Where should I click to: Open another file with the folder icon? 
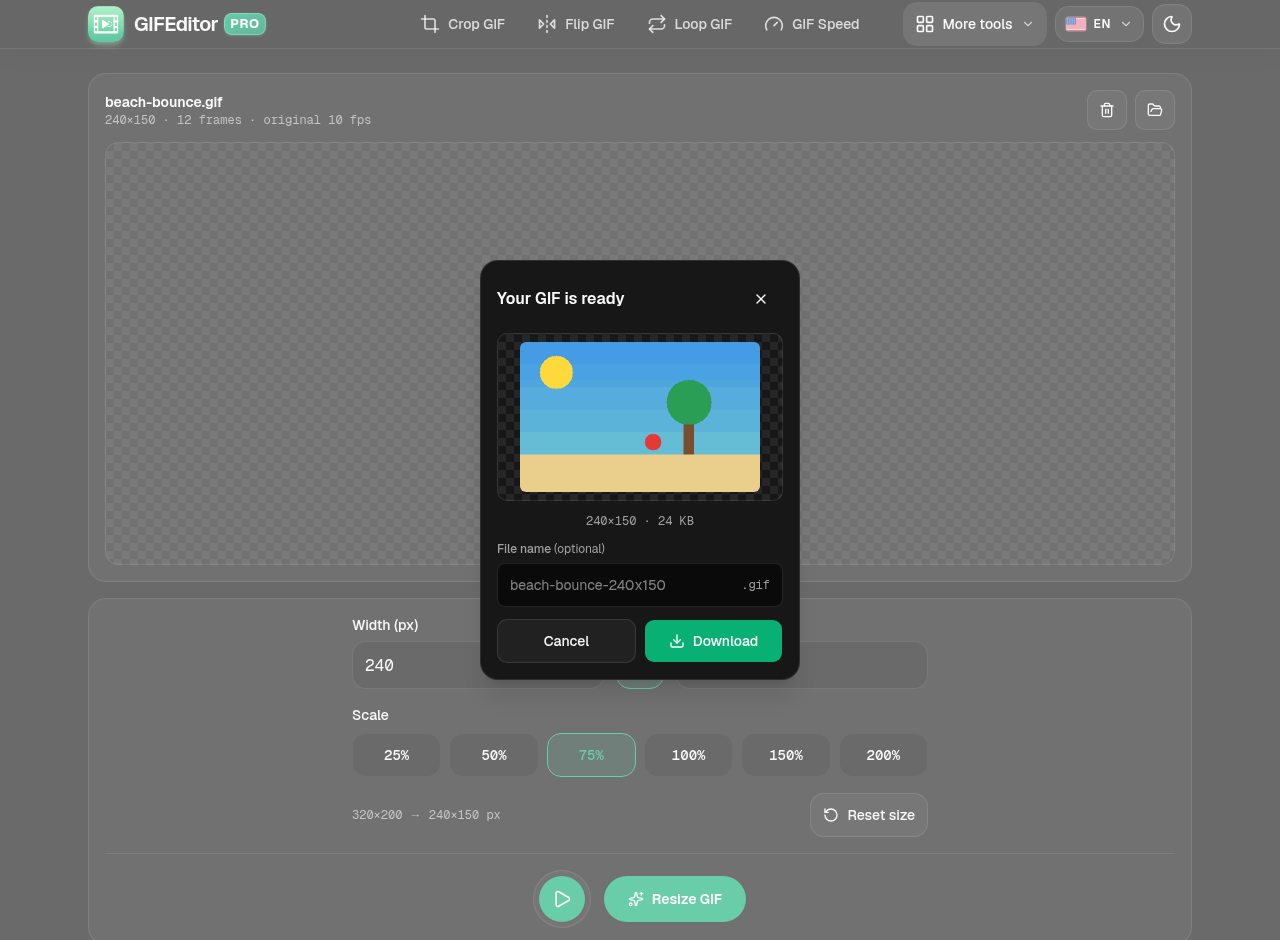point(1155,110)
